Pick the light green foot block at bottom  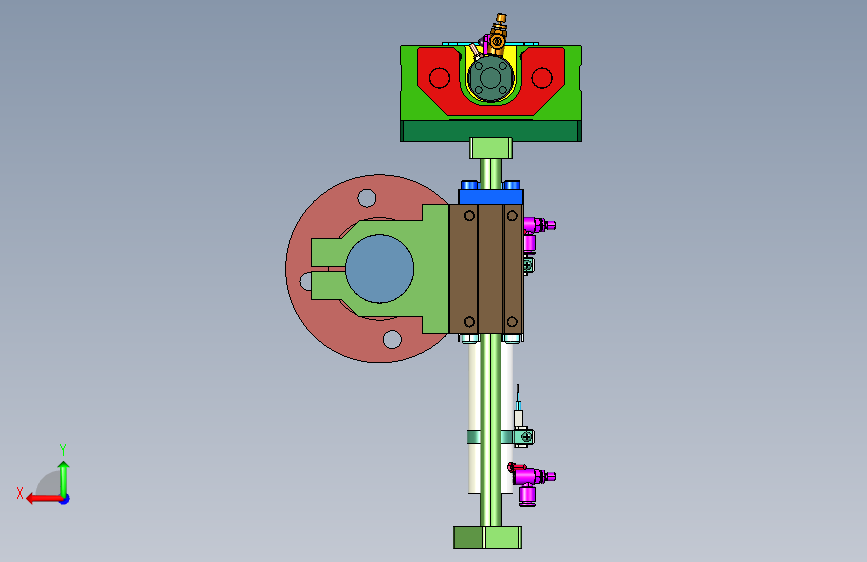point(487,537)
